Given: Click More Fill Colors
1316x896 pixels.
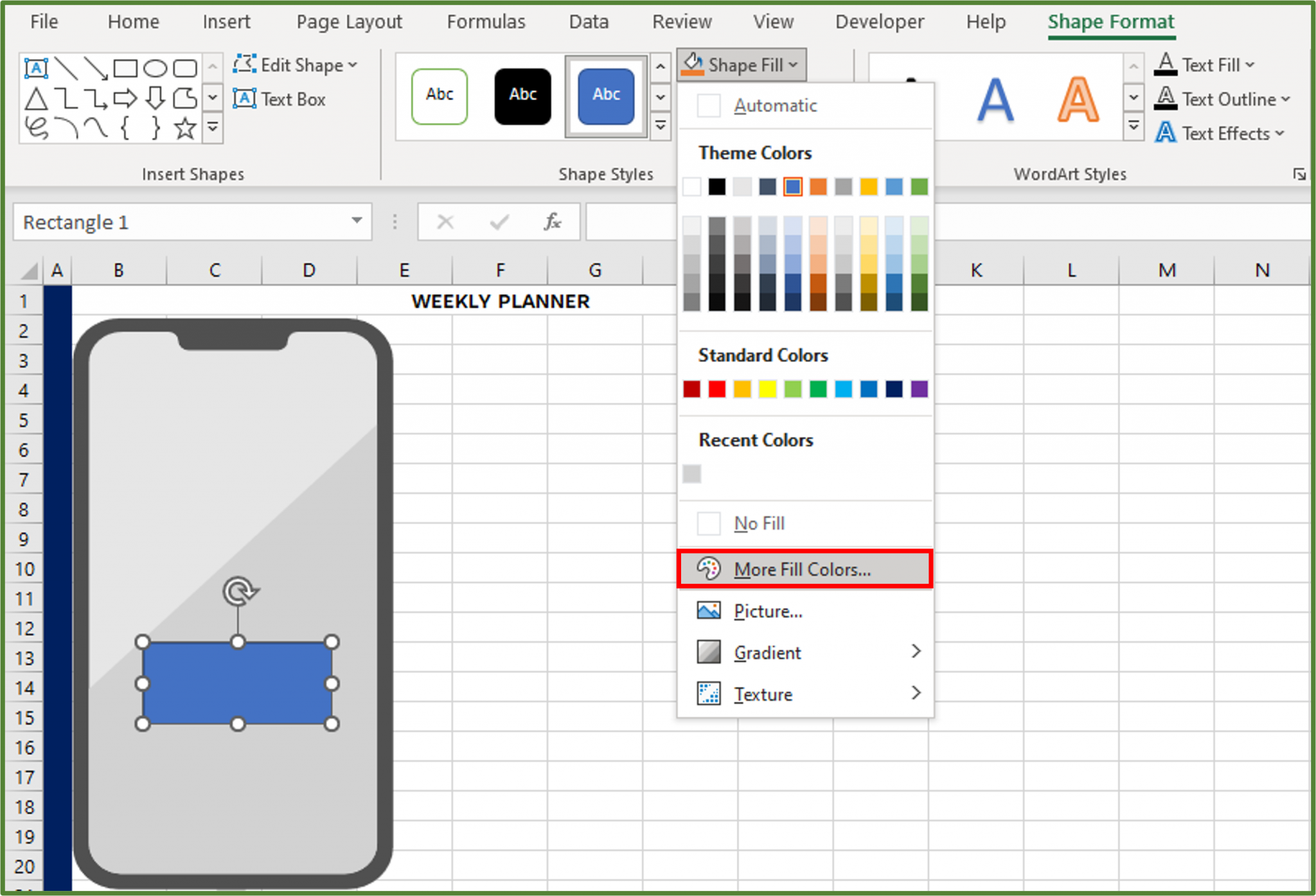Looking at the screenshot, I should coord(802,569).
